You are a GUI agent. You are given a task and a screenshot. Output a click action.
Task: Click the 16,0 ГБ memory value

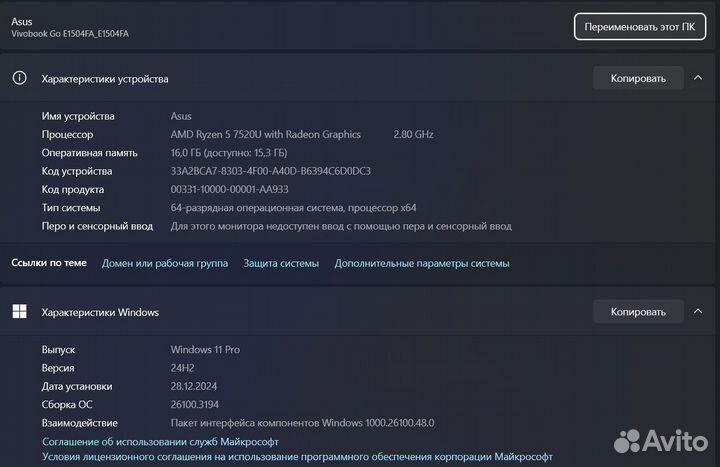229,153
